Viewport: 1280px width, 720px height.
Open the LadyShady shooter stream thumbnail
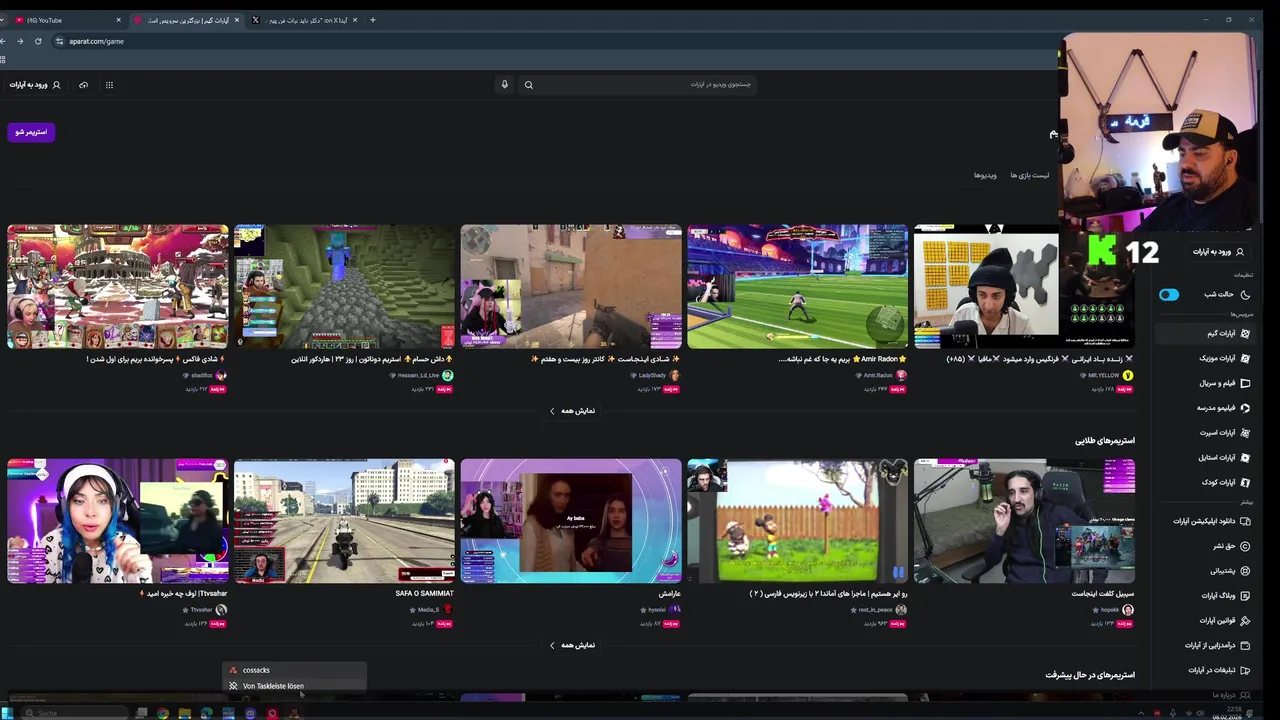571,287
